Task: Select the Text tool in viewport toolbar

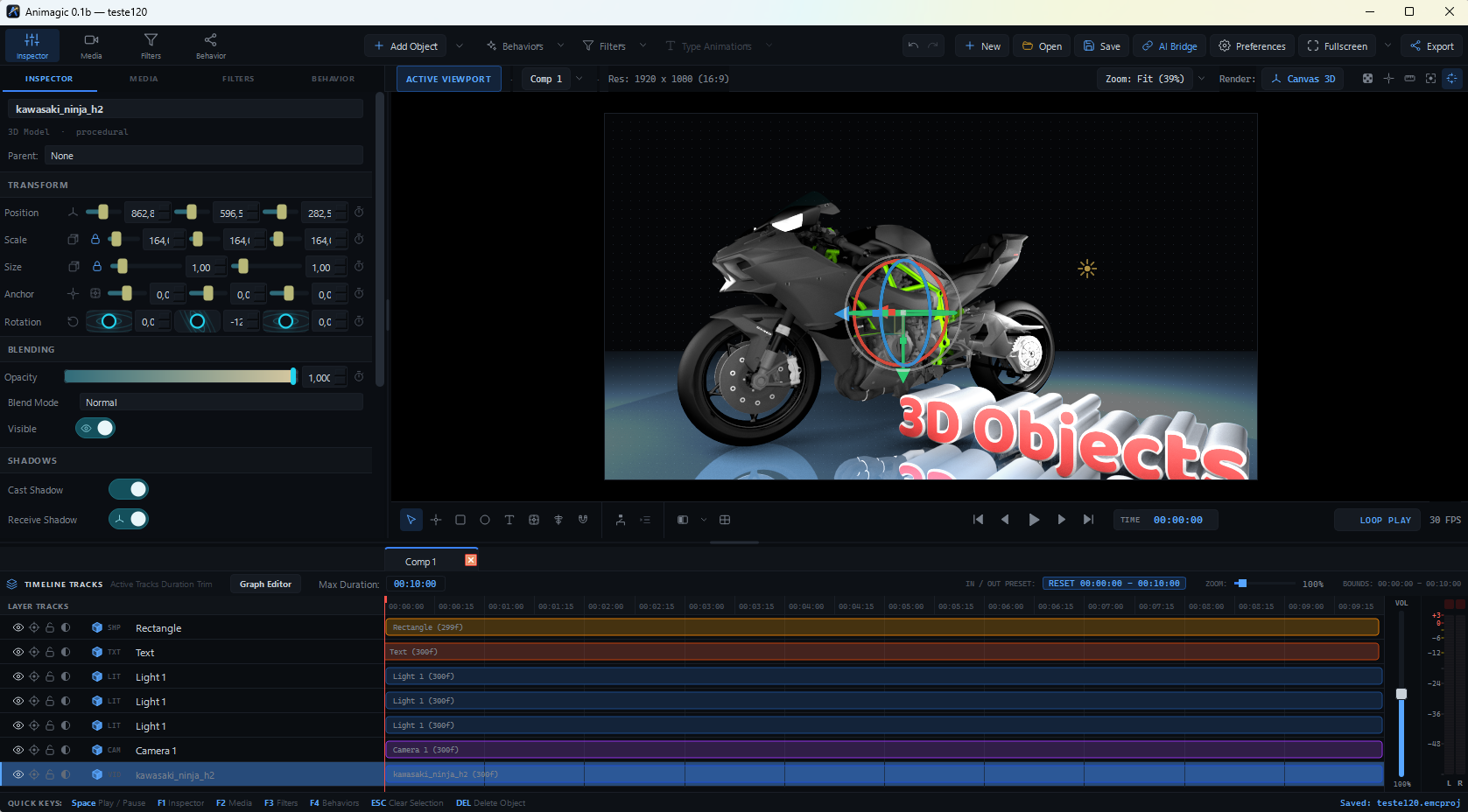Action: pyautogui.click(x=509, y=520)
